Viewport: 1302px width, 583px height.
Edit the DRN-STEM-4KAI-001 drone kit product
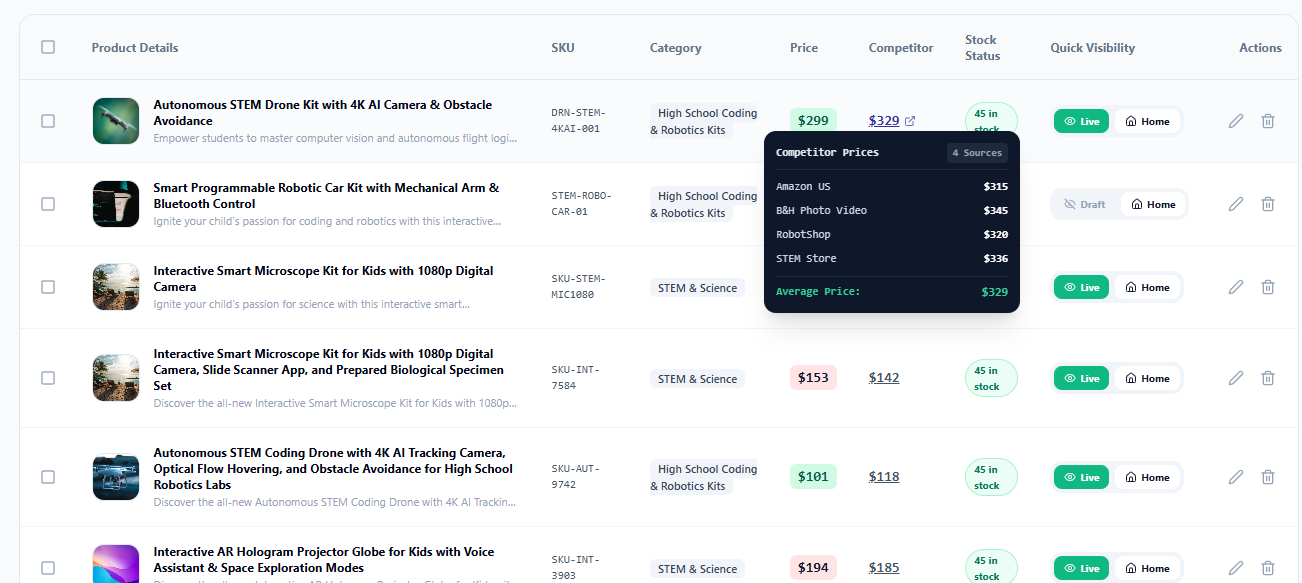pyautogui.click(x=1236, y=121)
